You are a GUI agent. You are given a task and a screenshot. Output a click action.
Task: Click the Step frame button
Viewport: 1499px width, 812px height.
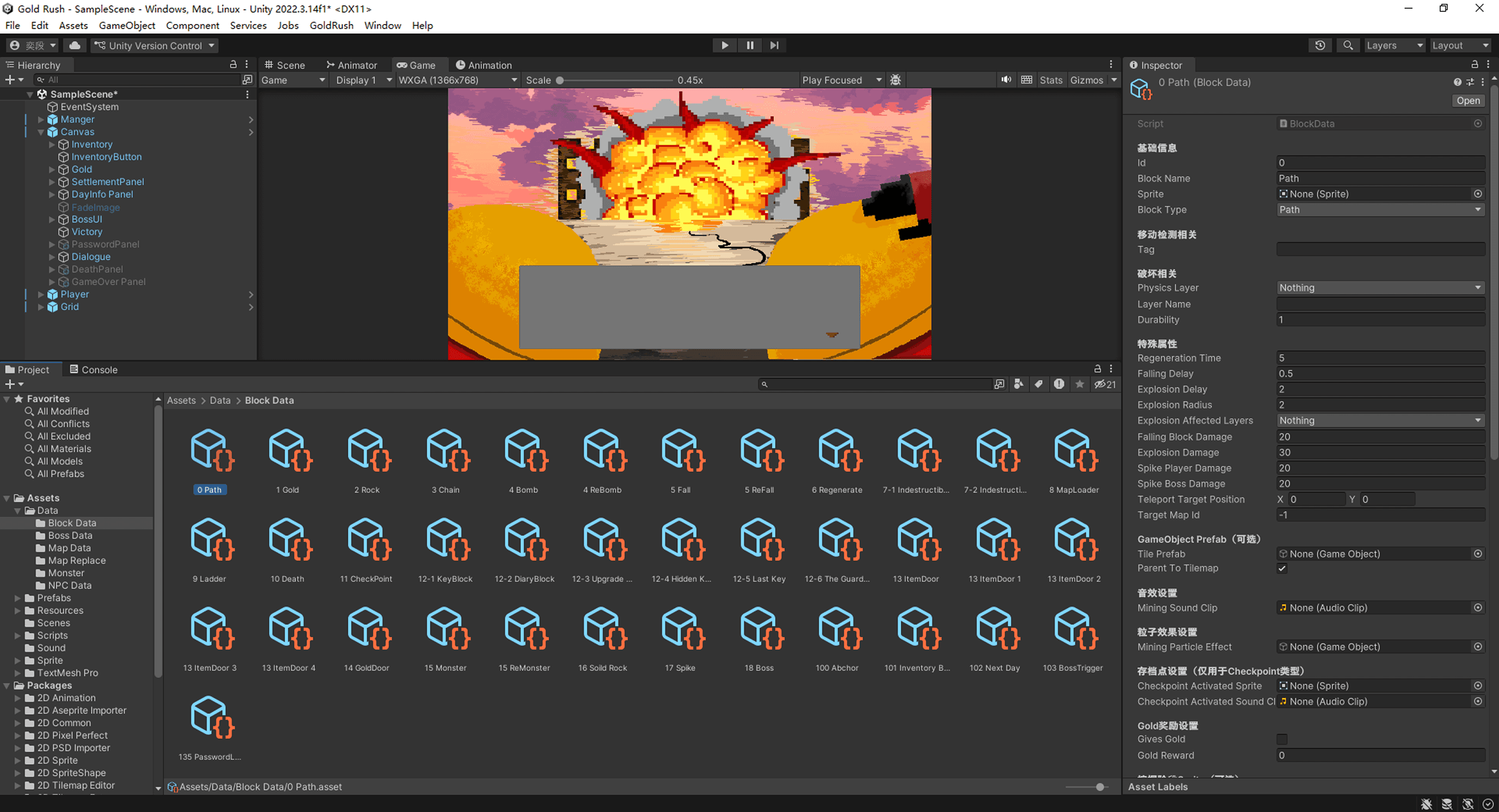coord(774,45)
